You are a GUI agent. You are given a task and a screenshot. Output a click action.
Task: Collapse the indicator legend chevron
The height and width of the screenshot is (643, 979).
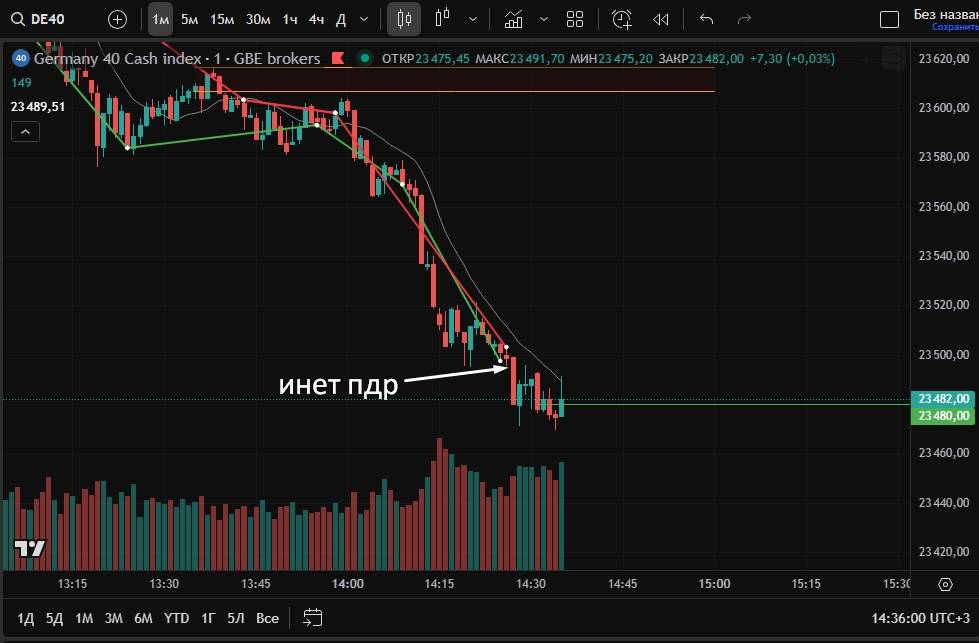click(x=26, y=132)
